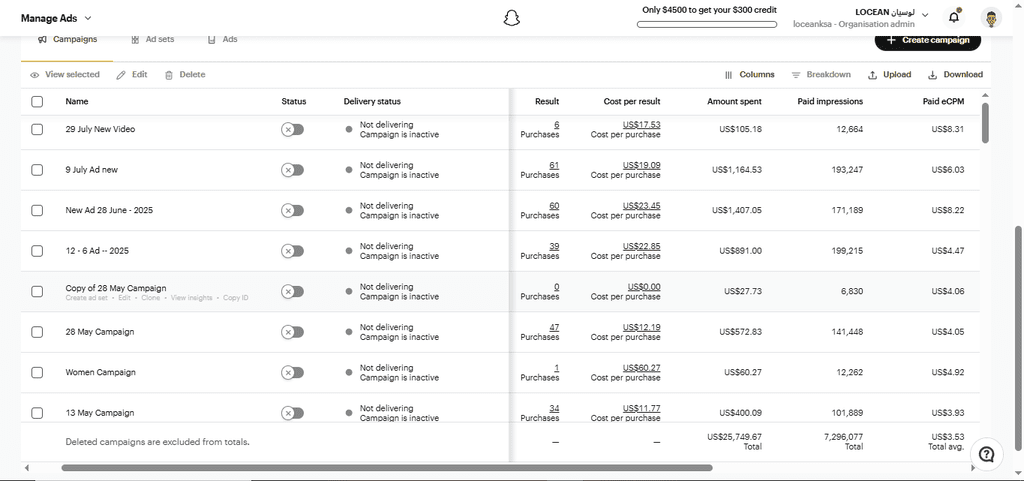Click the table scroll up arrow
Viewport: 1024px width, 481px height.
pos(985,96)
